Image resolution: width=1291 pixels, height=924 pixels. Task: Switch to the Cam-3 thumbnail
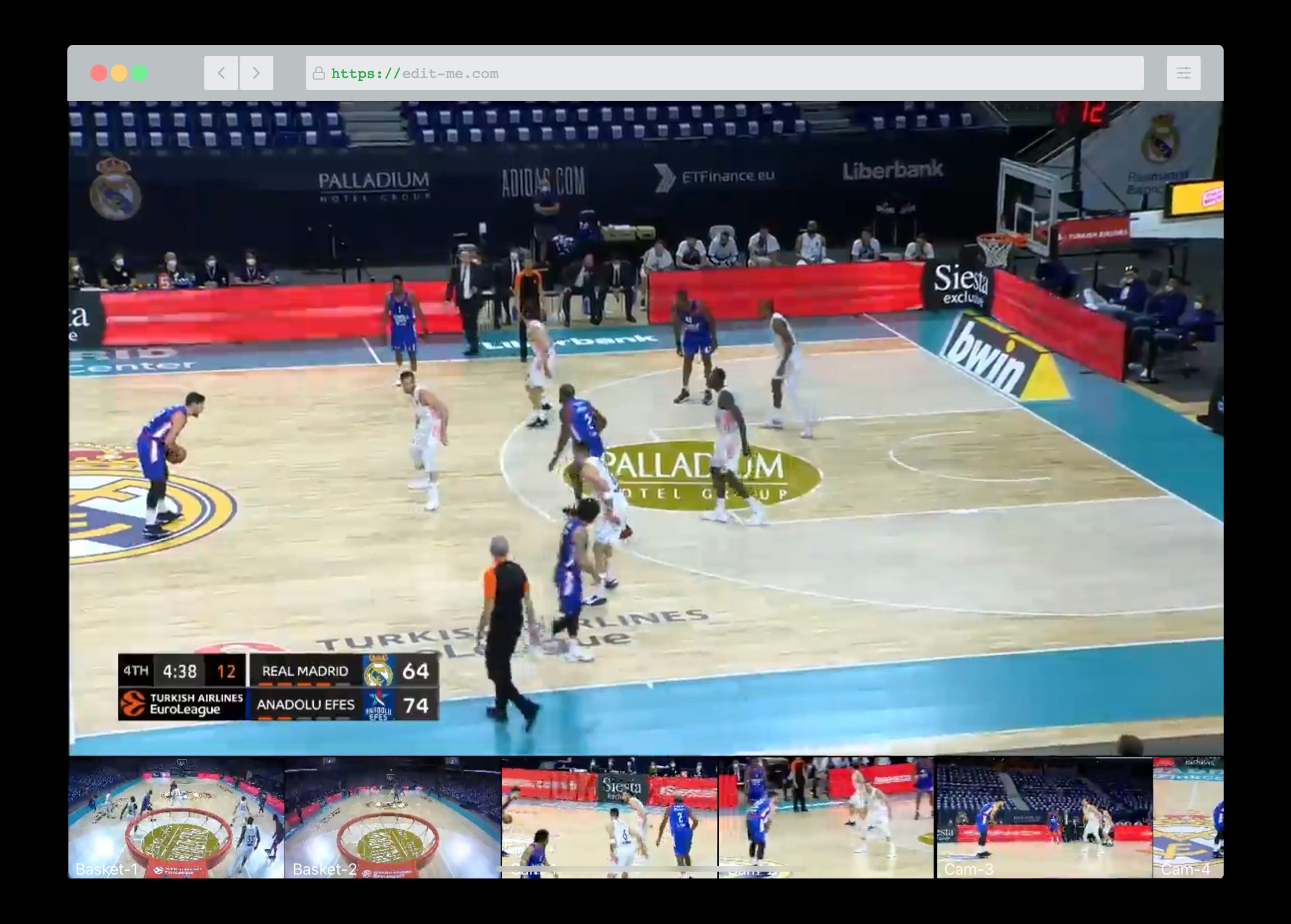(1045, 817)
